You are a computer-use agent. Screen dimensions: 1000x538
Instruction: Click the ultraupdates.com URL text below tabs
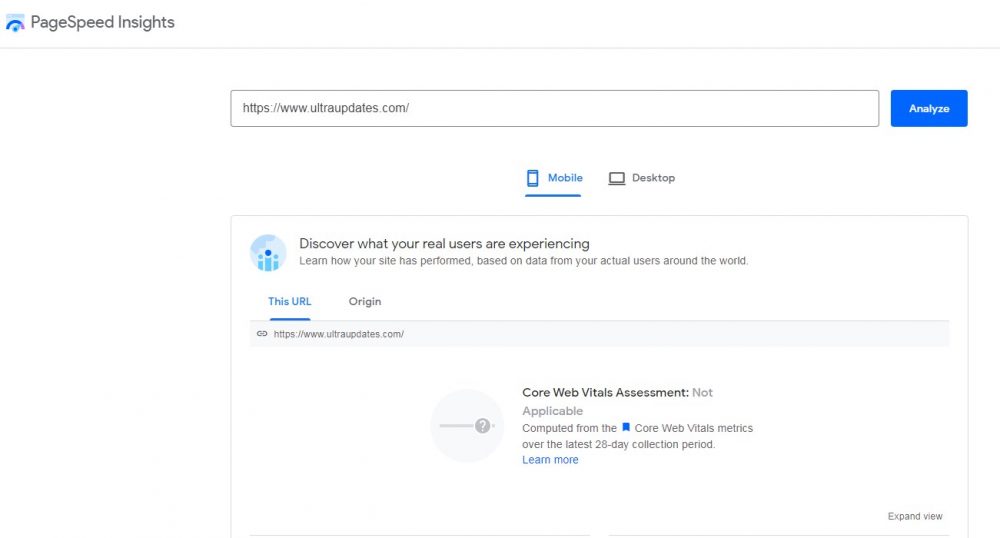coord(339,334)
